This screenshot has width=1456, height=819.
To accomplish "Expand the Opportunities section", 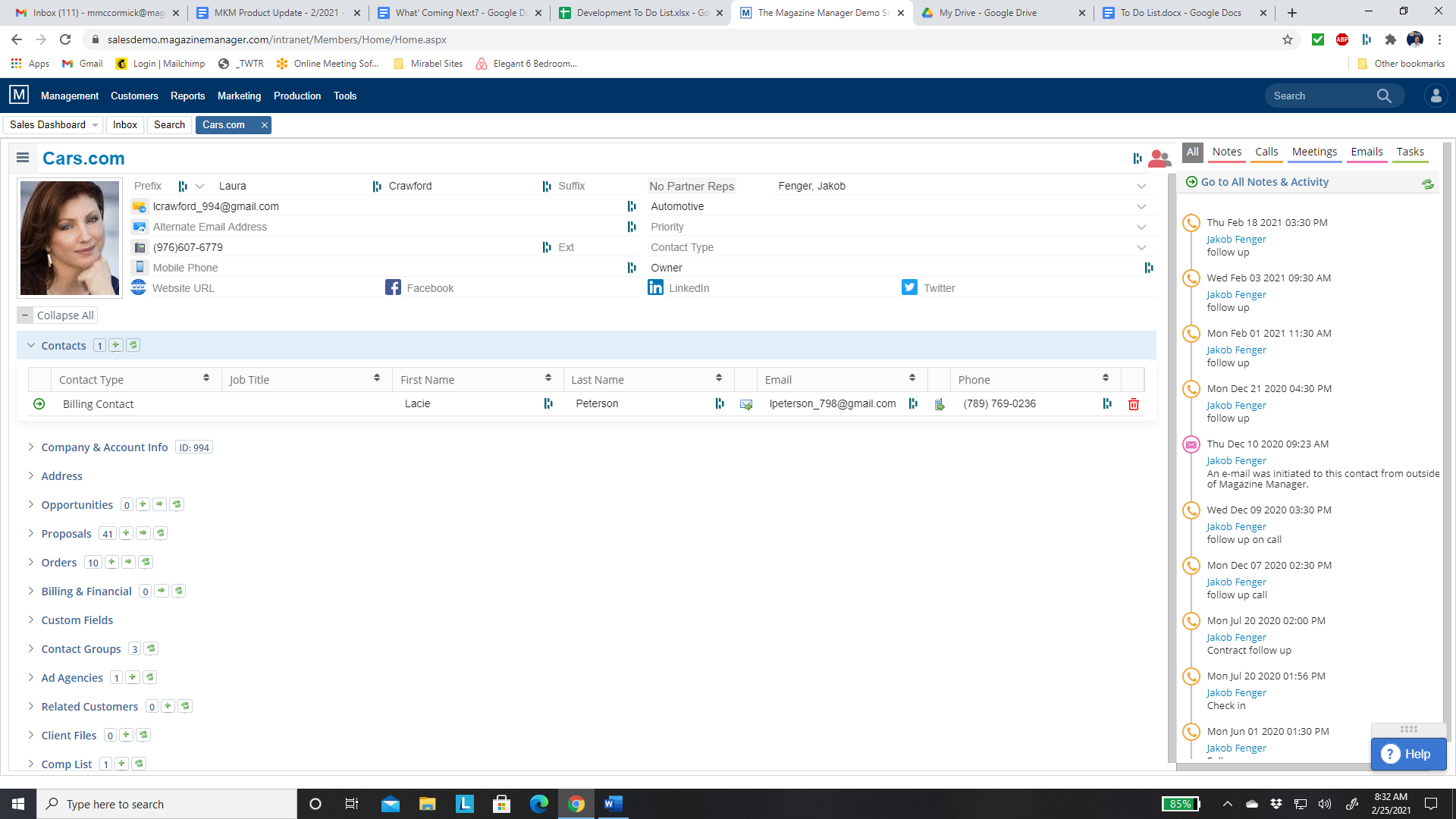I will coord(31,504).
